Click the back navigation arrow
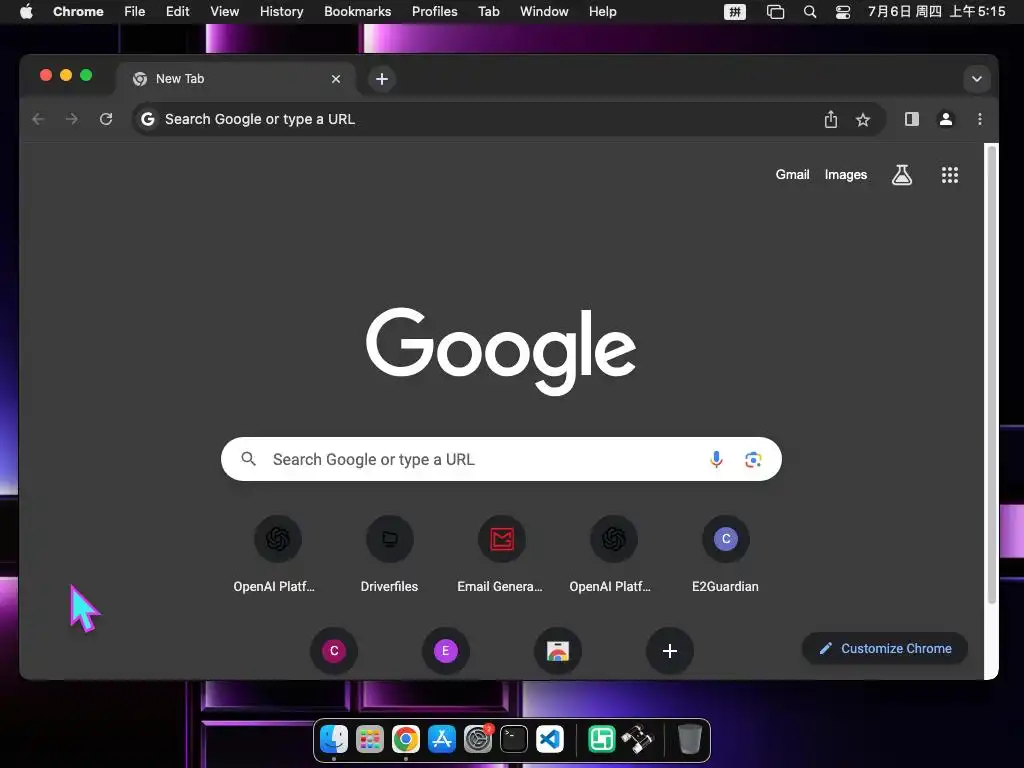Screen dimensions: 1024x768 [x=38, y=119]
